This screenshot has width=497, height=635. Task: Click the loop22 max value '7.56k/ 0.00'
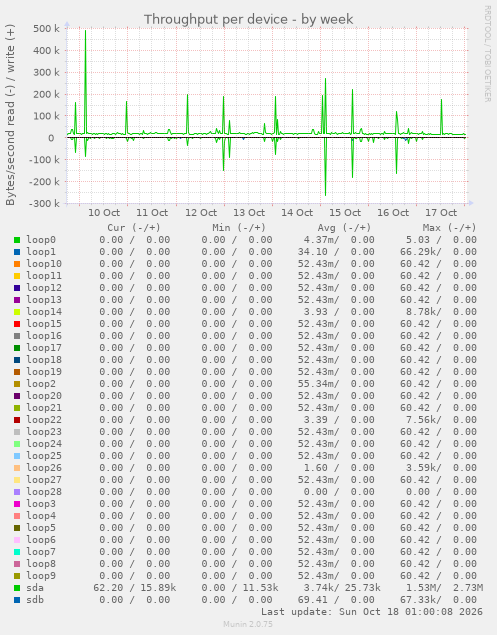[x=442, y=420]
